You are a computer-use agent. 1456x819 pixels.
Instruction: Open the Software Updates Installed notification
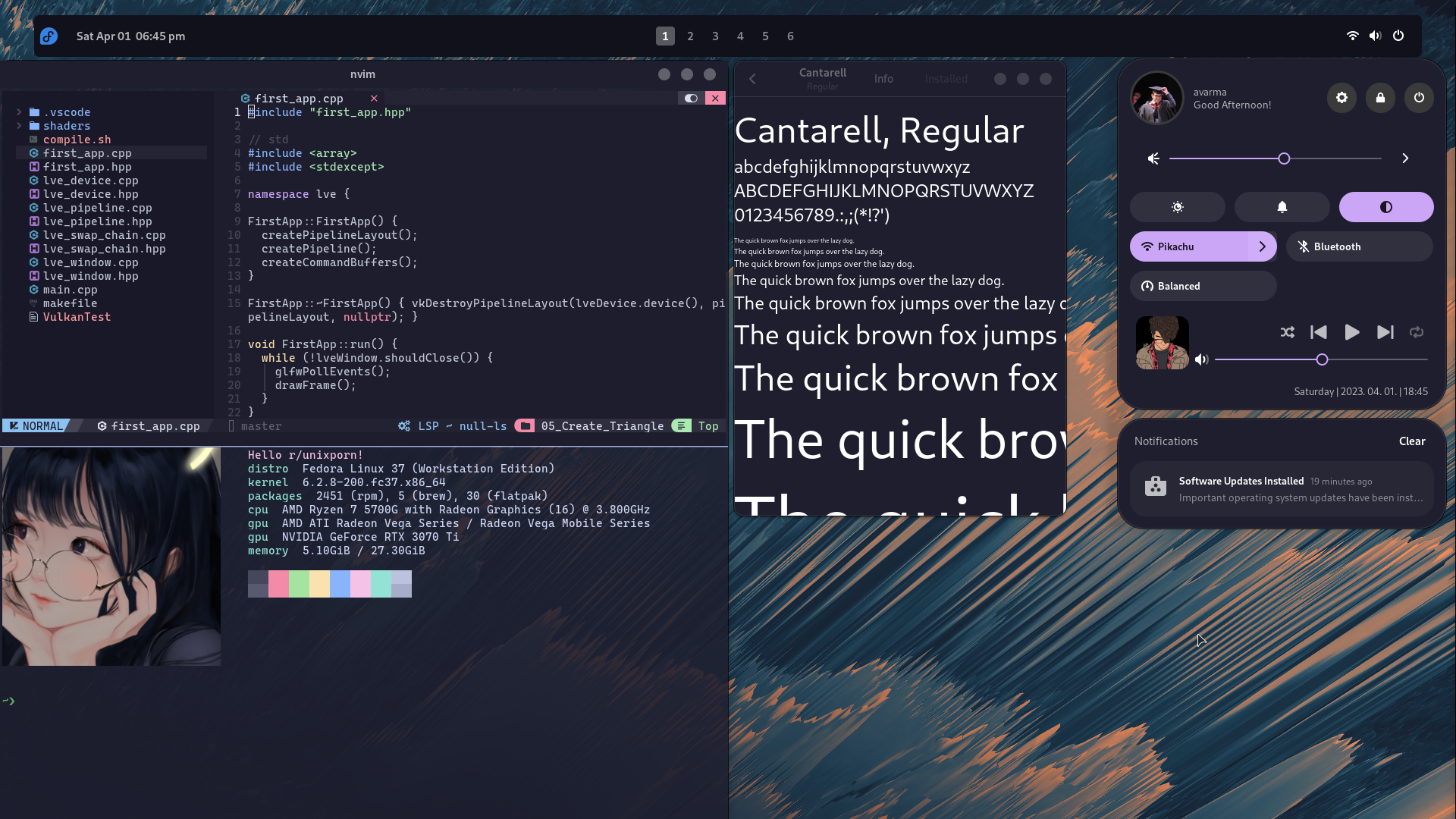pos(1282,489)
